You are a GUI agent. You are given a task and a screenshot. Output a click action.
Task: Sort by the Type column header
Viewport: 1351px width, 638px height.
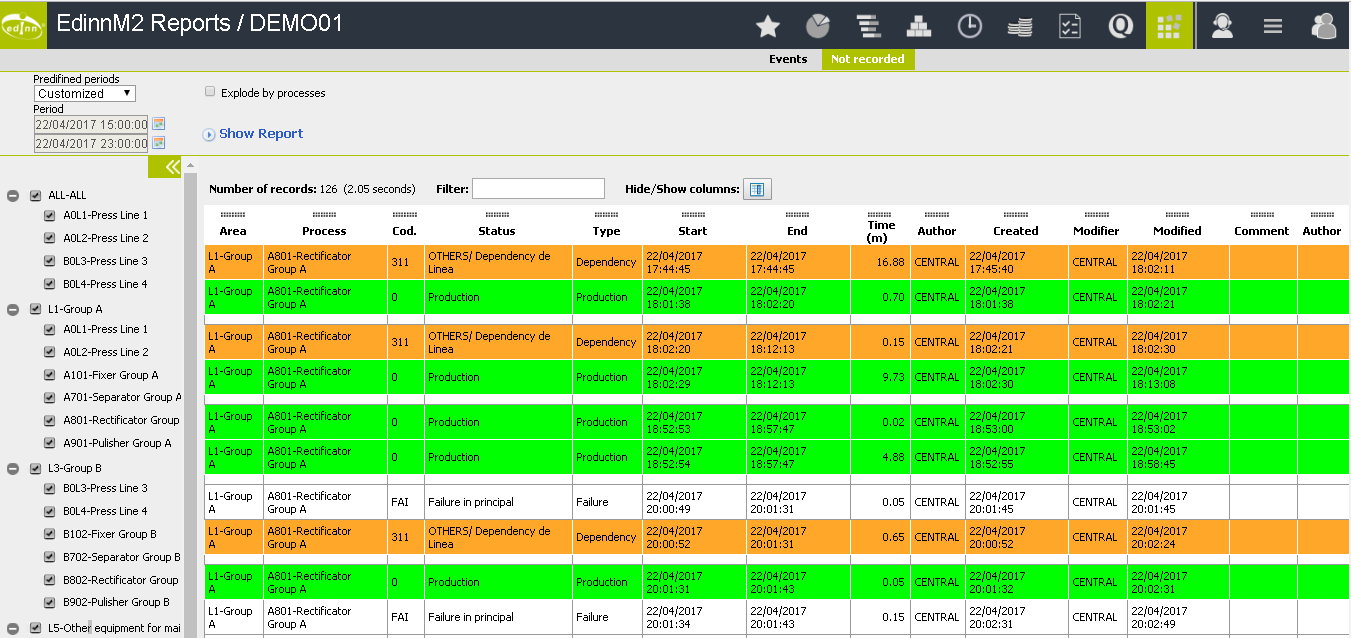point(606,231)
